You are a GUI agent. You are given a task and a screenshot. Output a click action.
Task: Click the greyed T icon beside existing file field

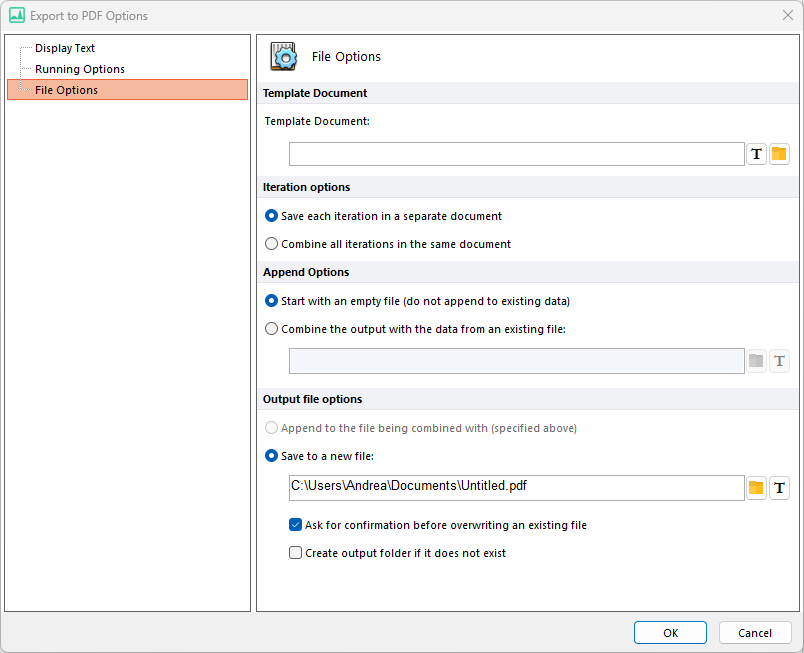pyautogui.click(x=779, y=361)
